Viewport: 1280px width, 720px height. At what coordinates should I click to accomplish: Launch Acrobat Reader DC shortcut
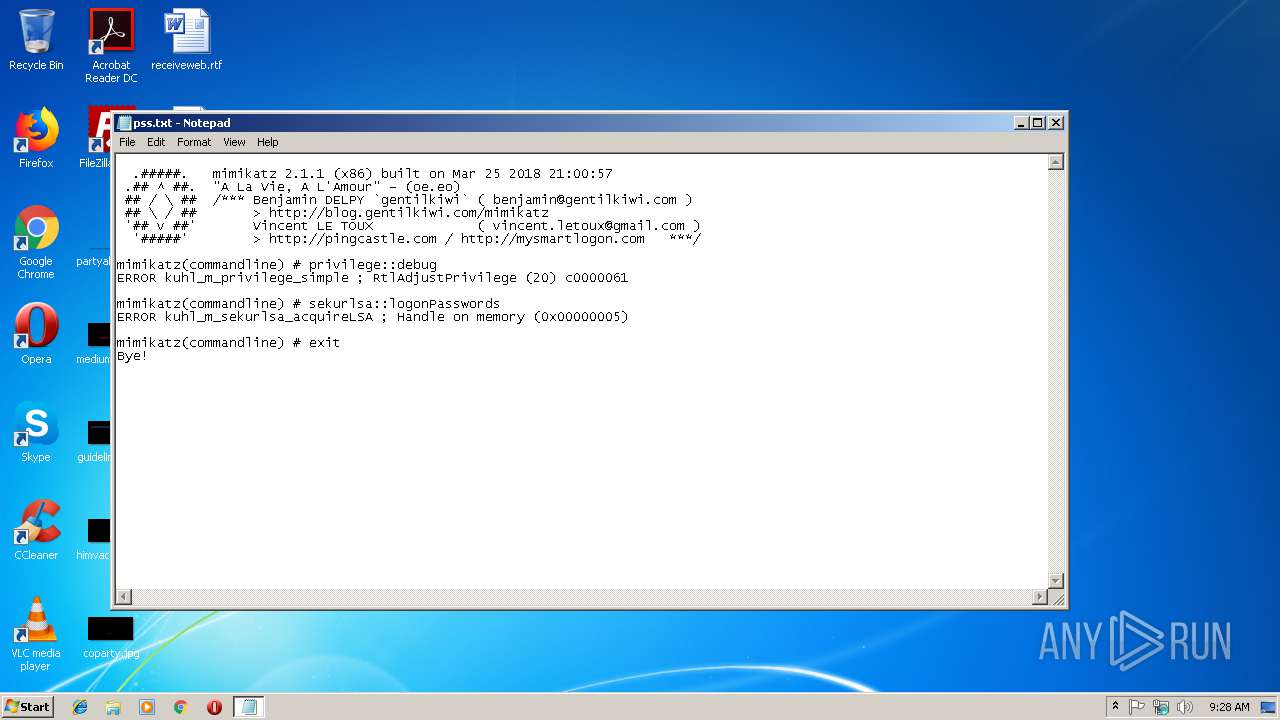[111, 46]
